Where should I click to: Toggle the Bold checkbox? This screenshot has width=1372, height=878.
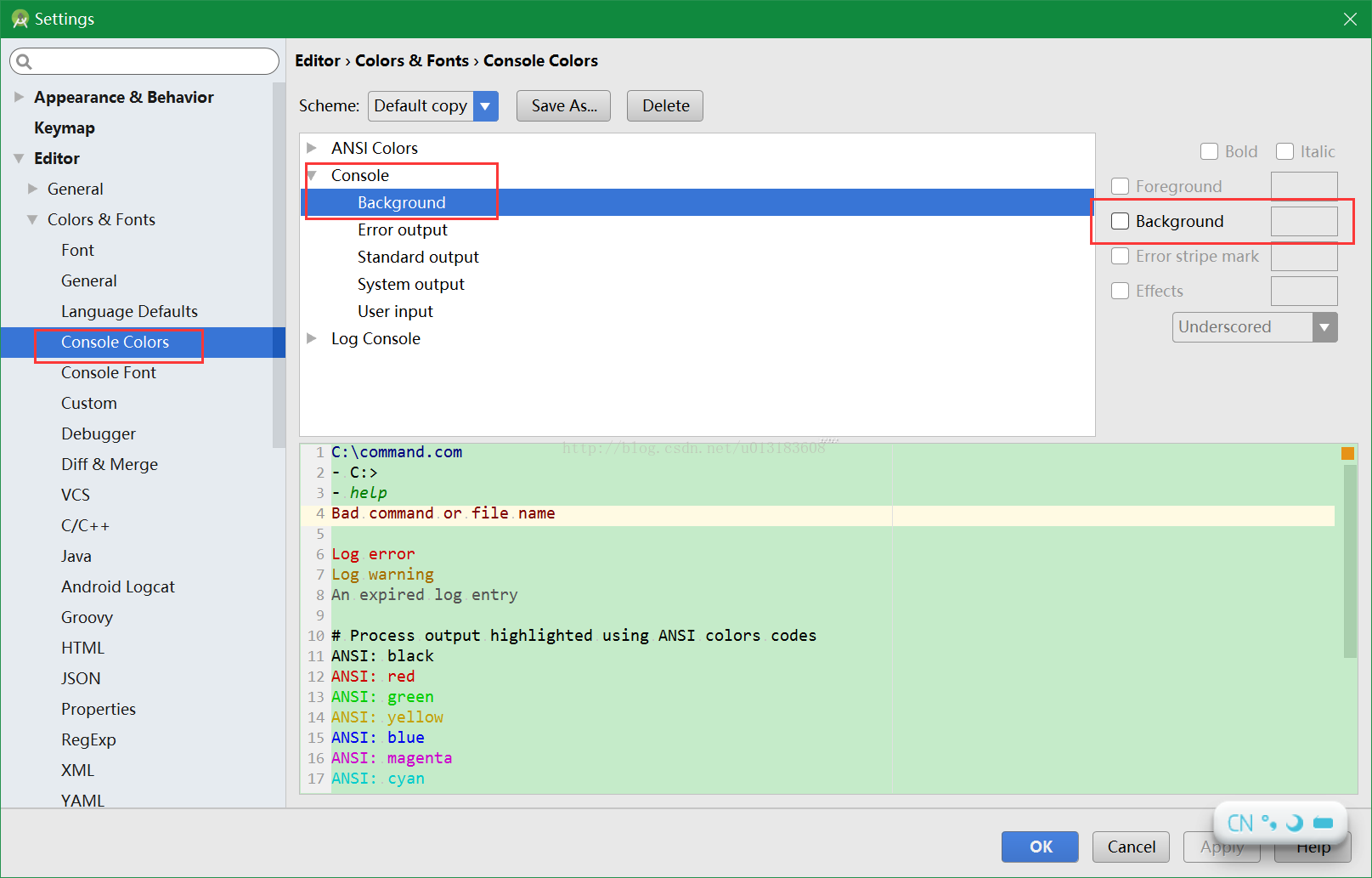tap(1209, 151)
